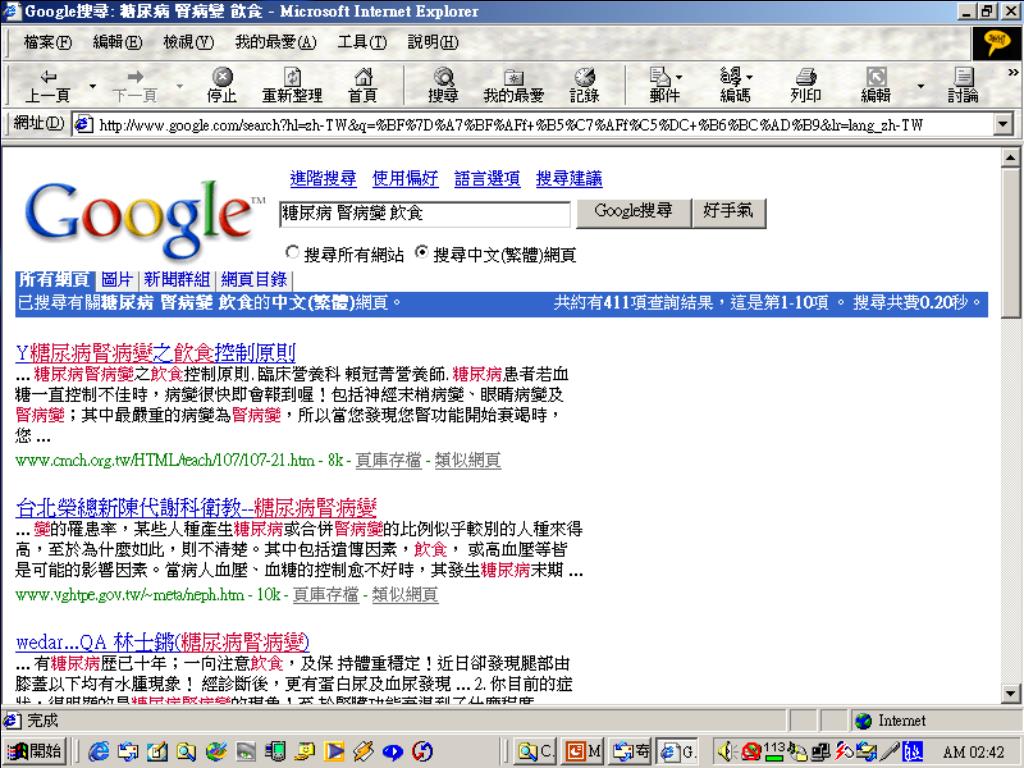Open the address bar dropdown
Screen dimensions: 1024x768
1003,123
